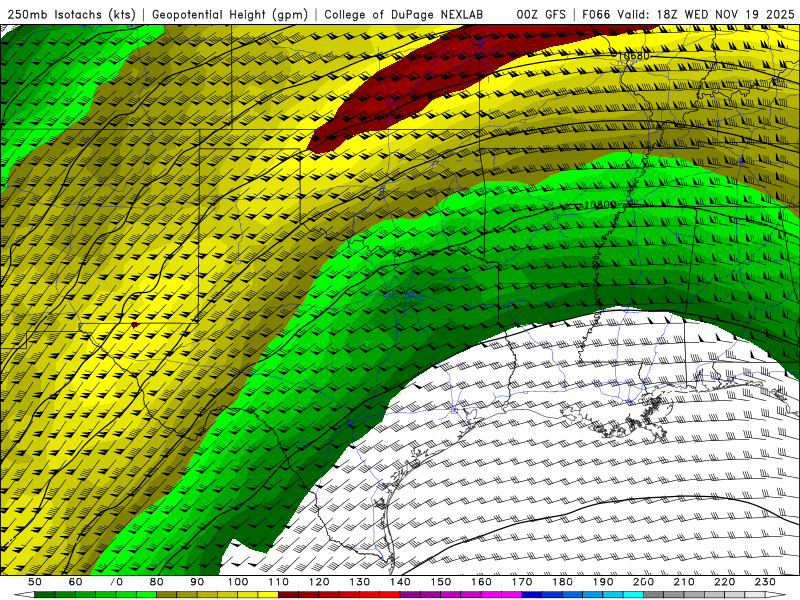
Task: Click the 180 value on the color scale
Action: pos(562,582)
